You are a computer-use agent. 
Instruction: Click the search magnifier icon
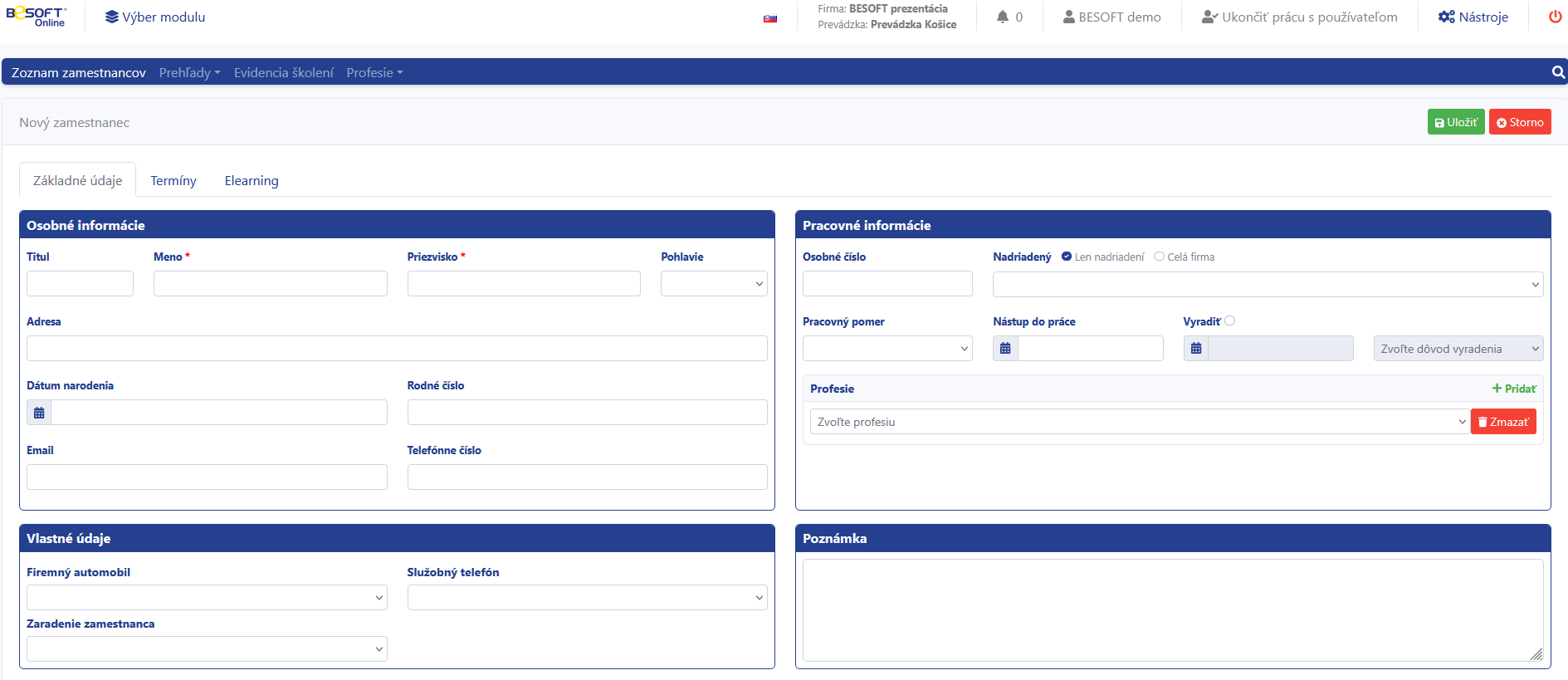click(1558, 72)
